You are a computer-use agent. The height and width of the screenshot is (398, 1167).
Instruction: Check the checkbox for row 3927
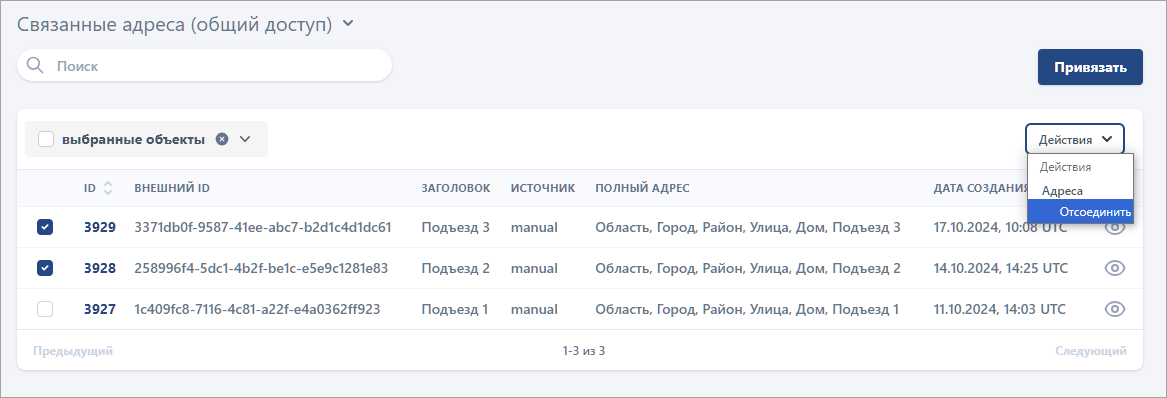coord(45,309)
